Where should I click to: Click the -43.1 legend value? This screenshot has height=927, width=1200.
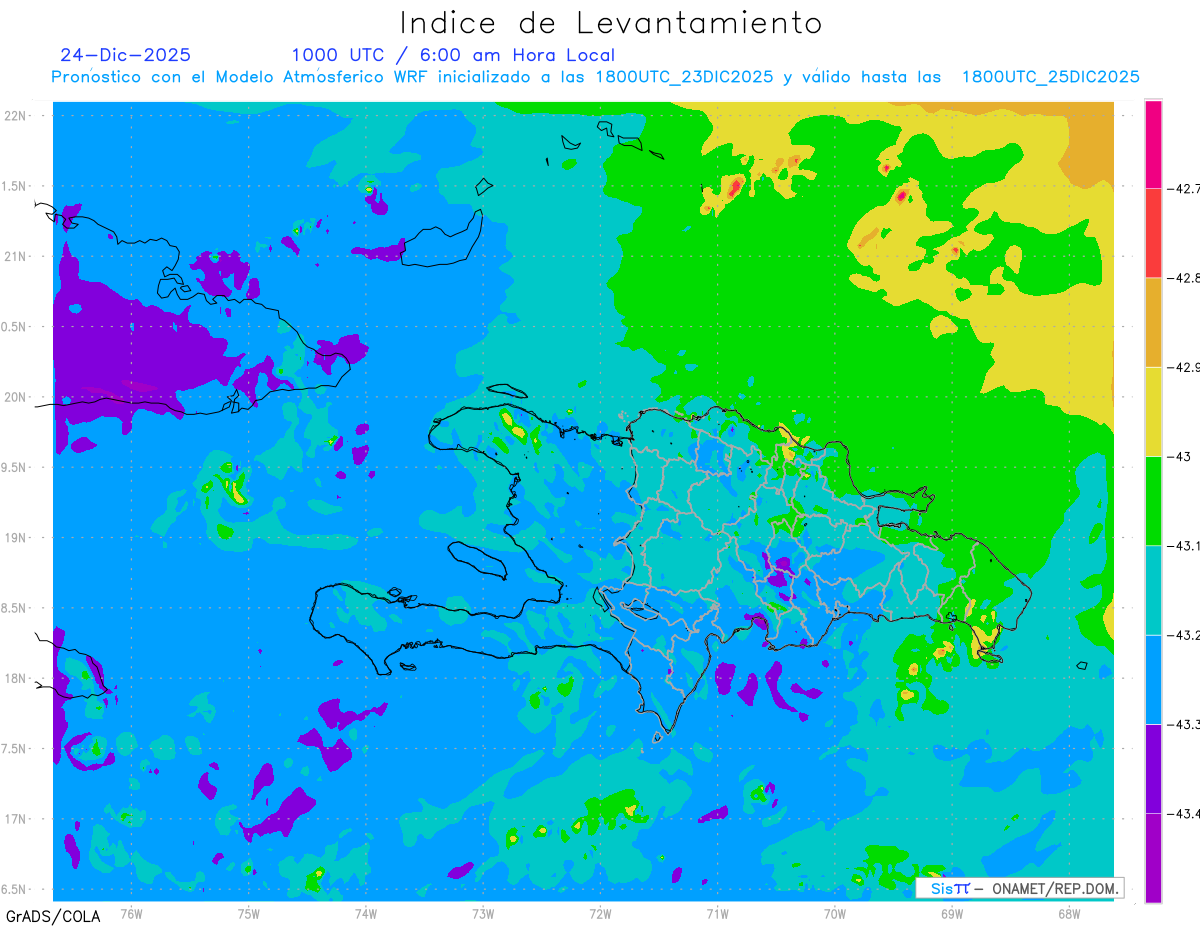coord(1183,545)
